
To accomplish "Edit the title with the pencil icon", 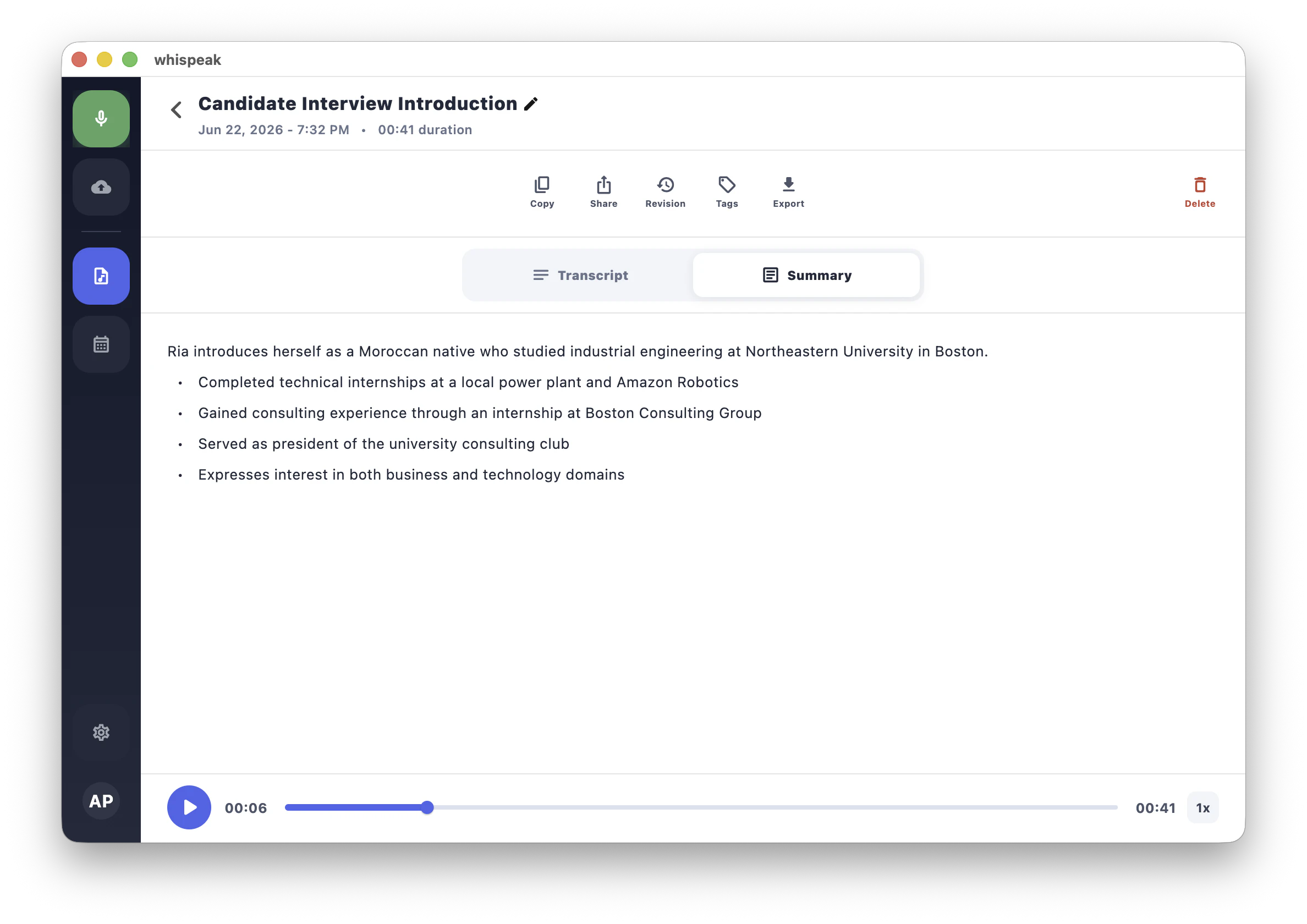I will click(531, 103).
